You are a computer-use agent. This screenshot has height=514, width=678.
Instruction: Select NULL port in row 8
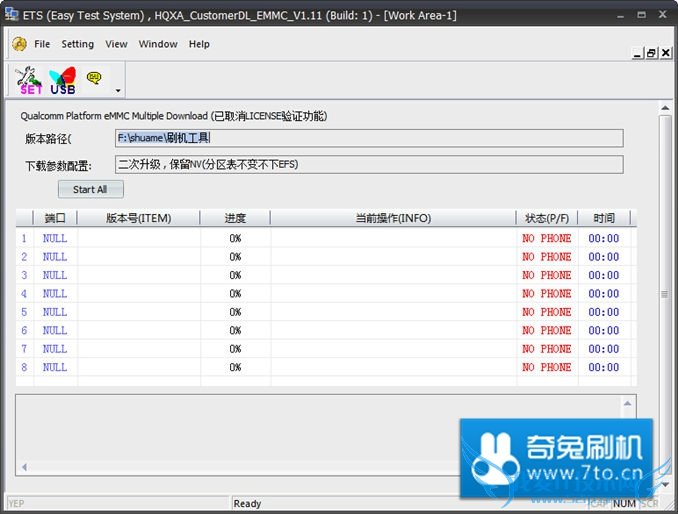point(55,367)
